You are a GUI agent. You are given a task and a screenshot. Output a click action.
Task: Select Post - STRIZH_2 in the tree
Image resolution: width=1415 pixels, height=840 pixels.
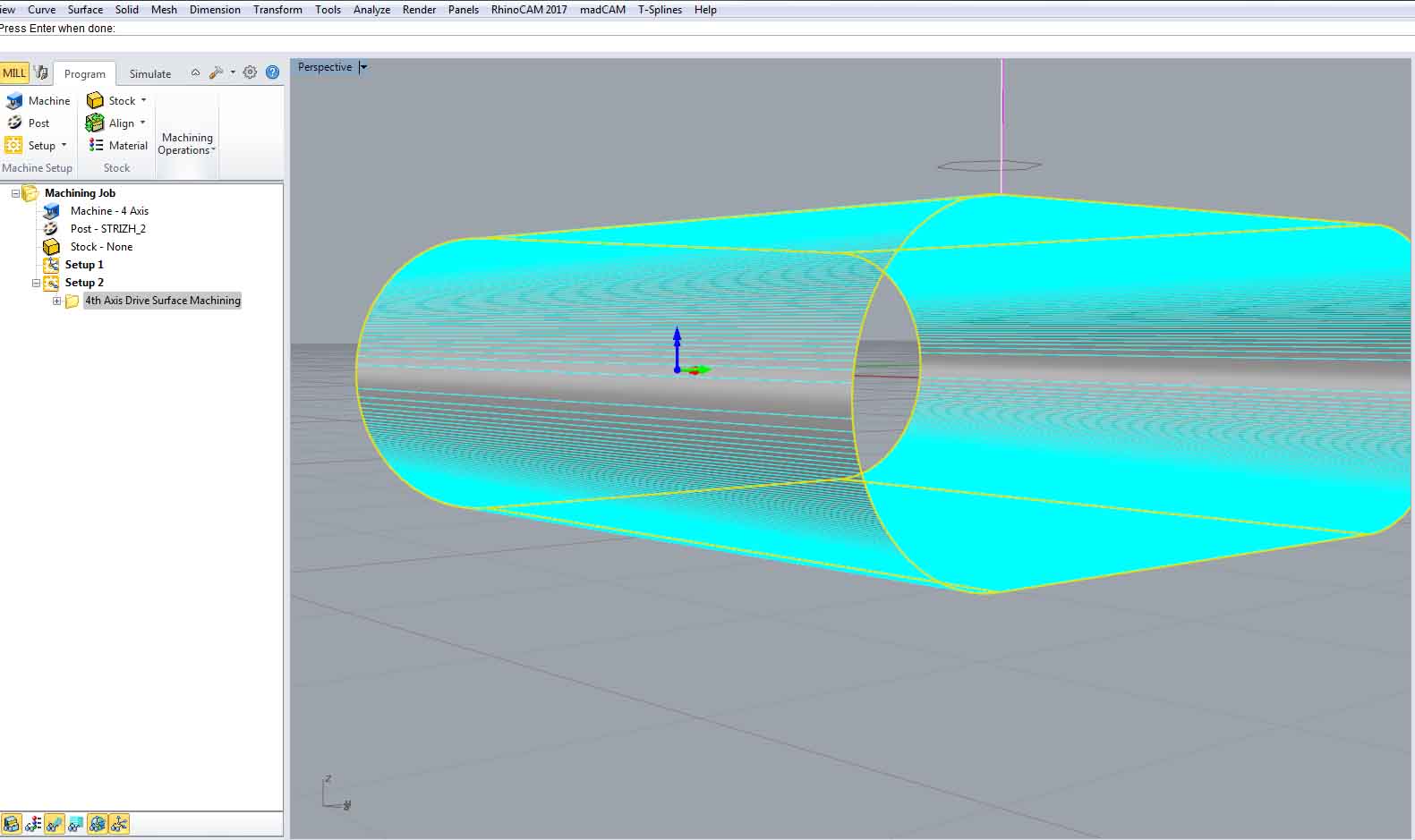click(x=107, y=229)
